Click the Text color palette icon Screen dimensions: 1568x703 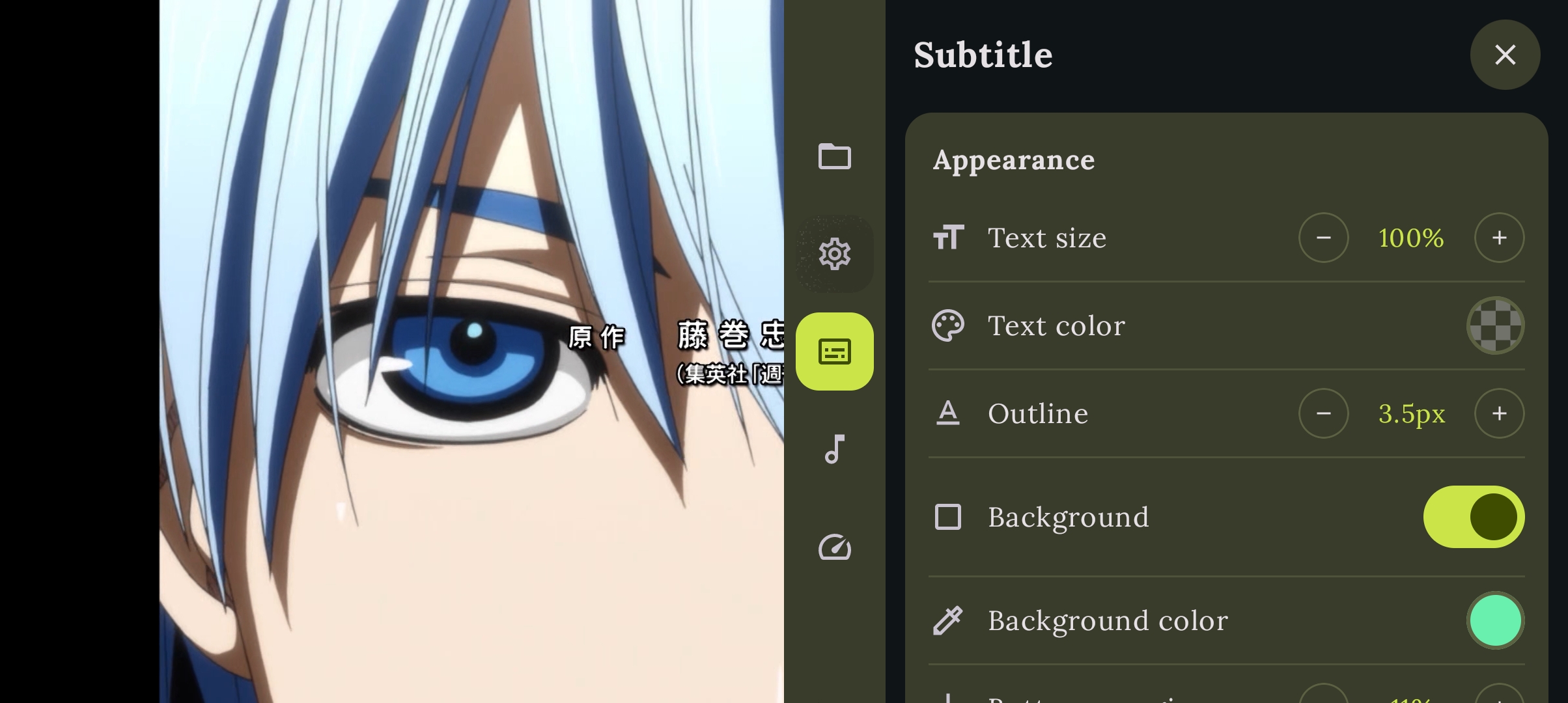(x=948, y=325)
